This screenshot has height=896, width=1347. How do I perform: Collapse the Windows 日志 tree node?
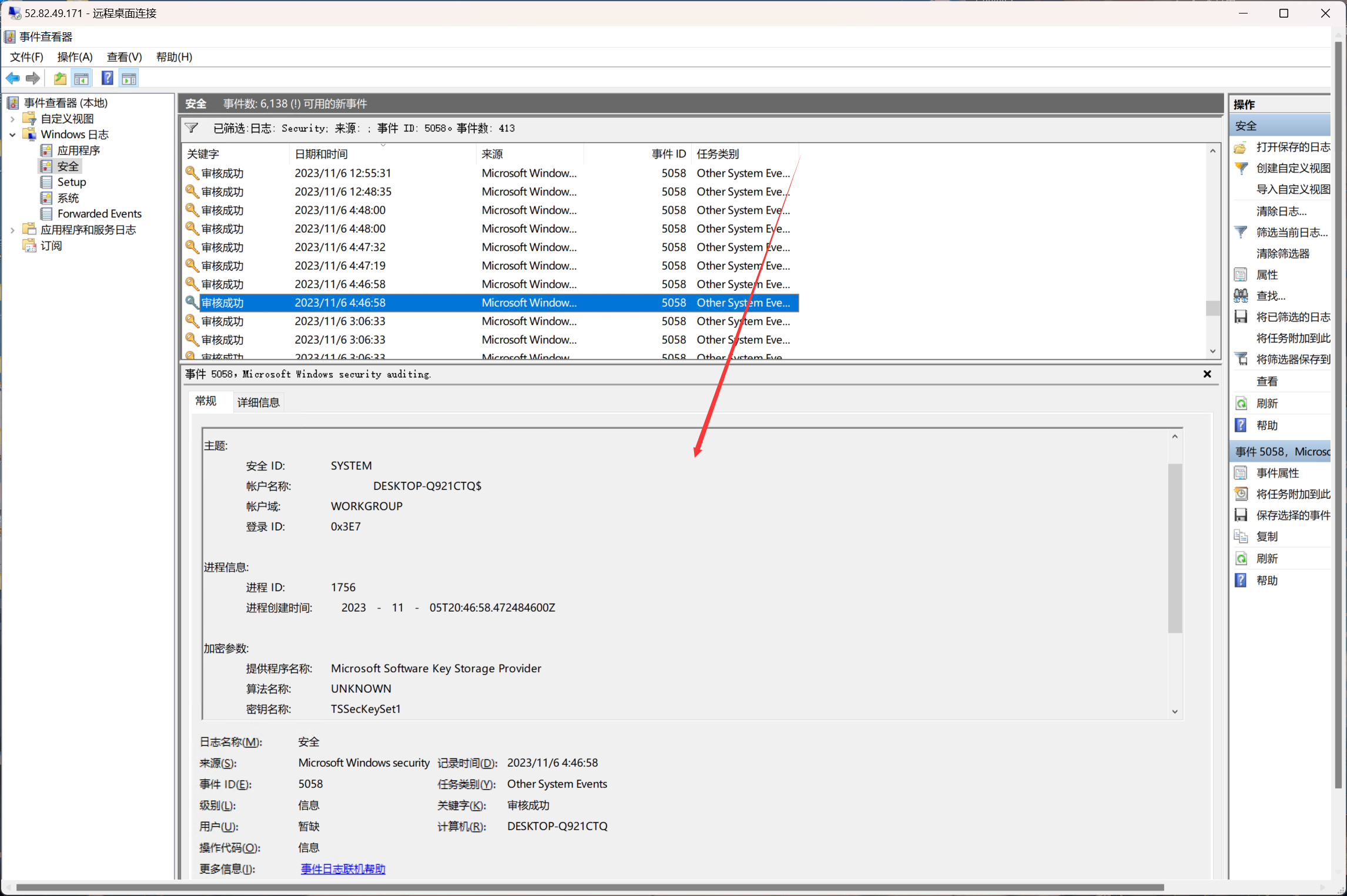[12, 135]
